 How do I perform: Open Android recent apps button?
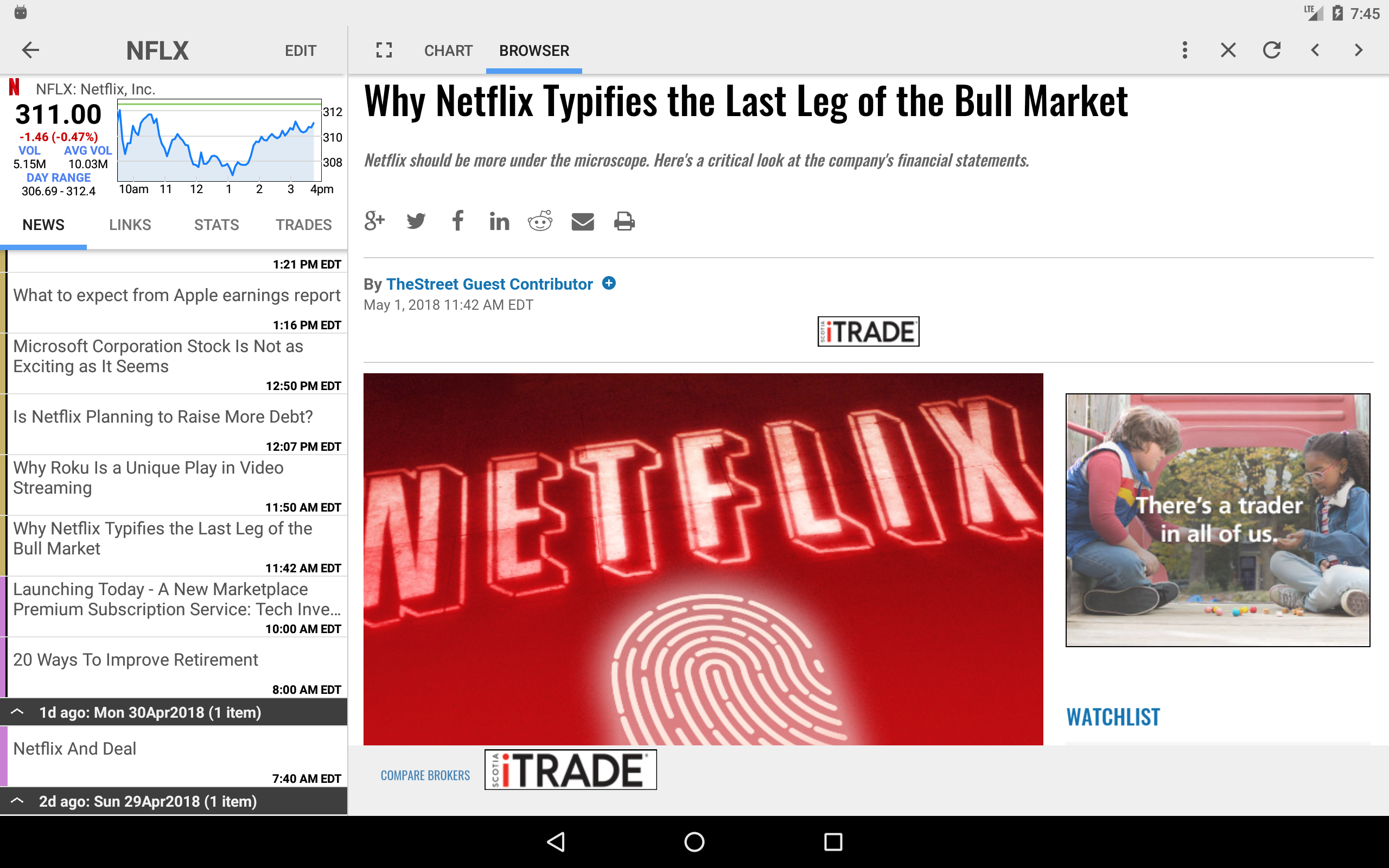click(x=833, y=841)
